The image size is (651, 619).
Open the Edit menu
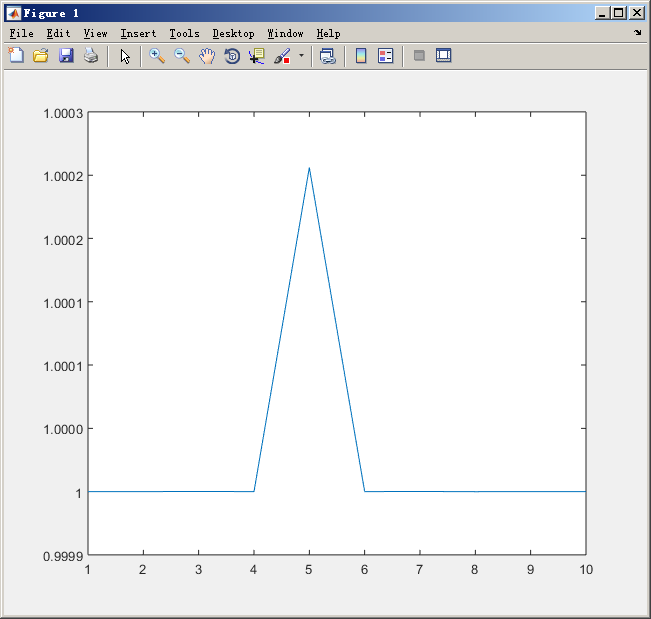pos(58,33)
